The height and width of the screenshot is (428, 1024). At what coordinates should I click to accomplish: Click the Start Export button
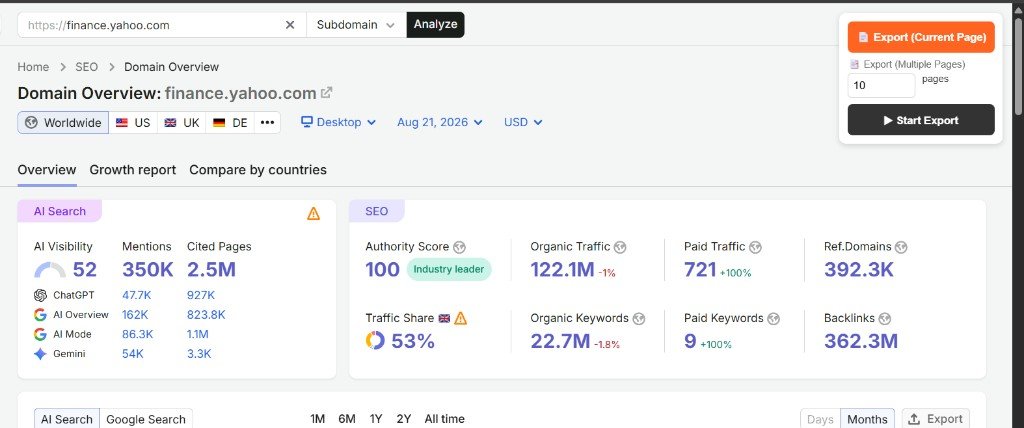tap(921, 120)
